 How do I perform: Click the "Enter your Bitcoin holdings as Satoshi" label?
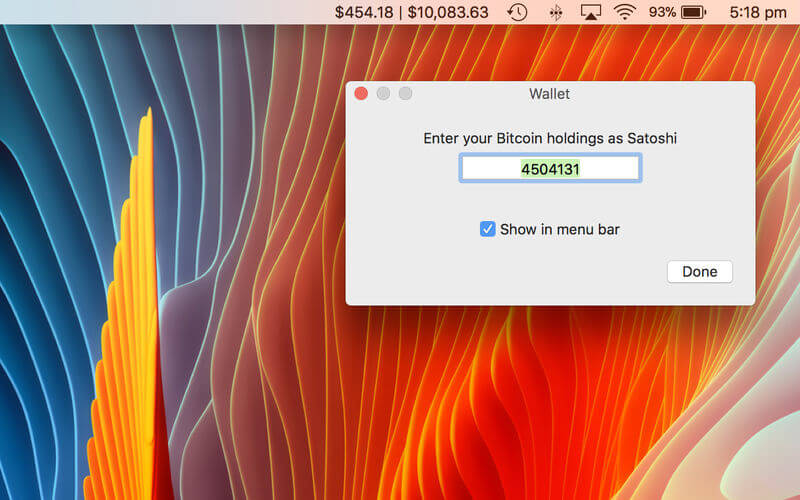pyautogui.click(x=550, y=138)
